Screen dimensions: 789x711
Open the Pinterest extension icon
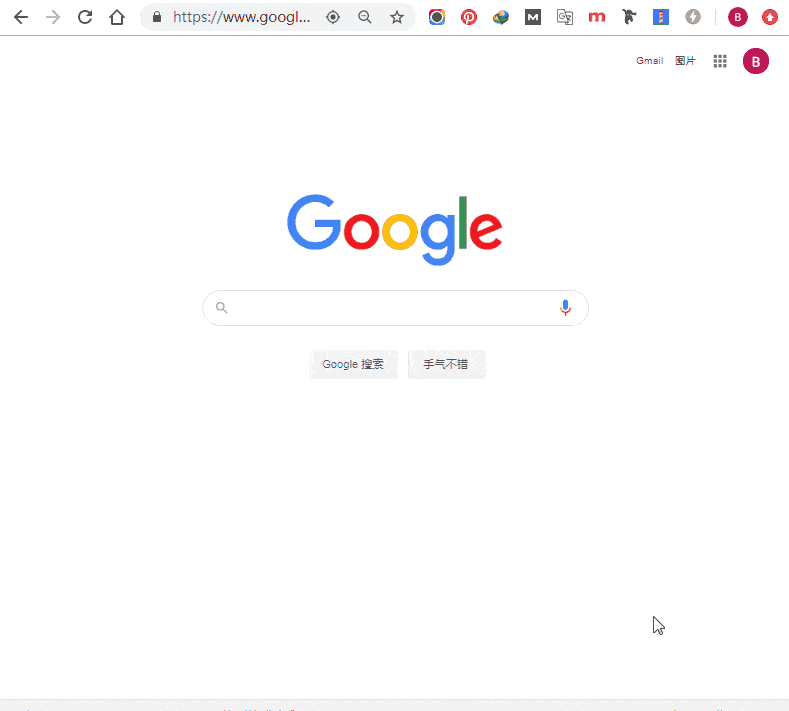click(468, 17)
